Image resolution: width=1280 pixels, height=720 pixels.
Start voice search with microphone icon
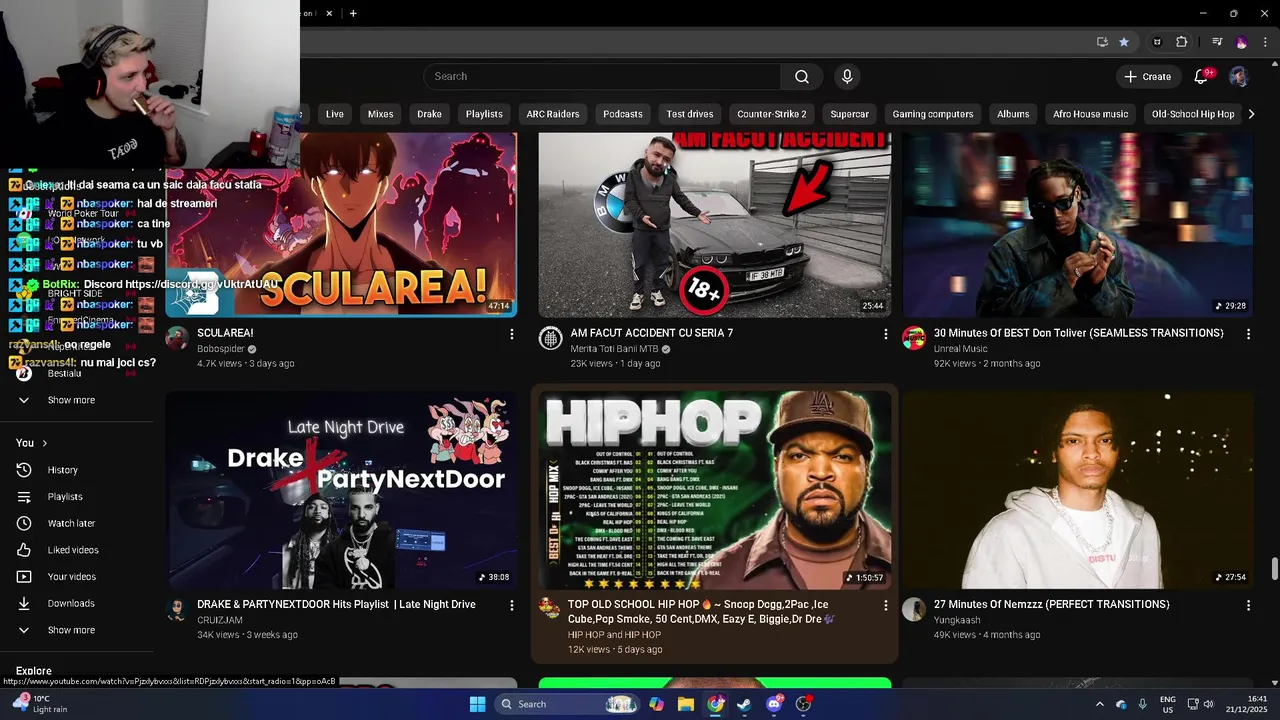click(847, 77)
